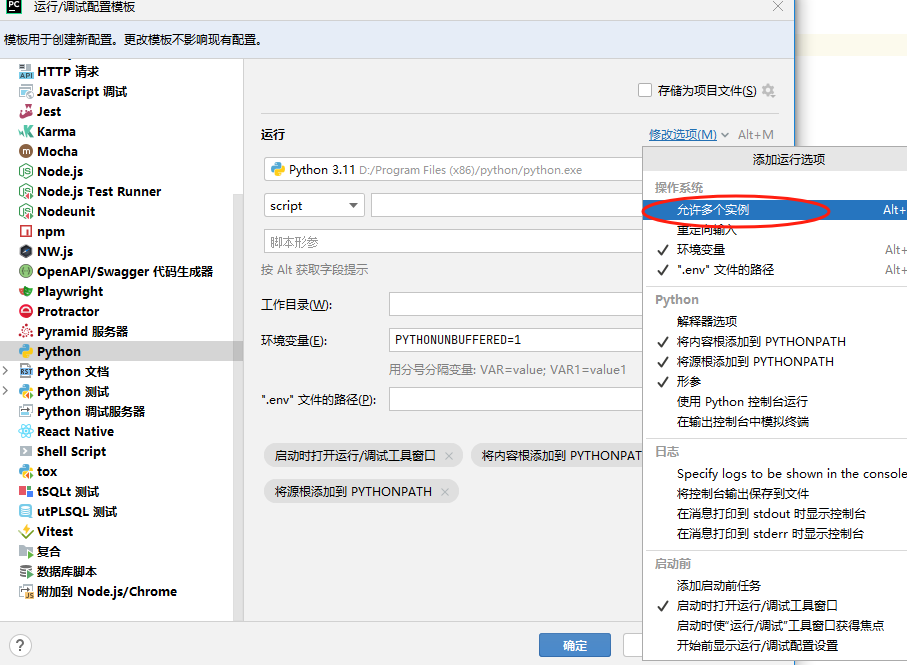Open the help question mark icon
Image resolution: width=907 pixels, height=665 pixels.
(20, 645)
